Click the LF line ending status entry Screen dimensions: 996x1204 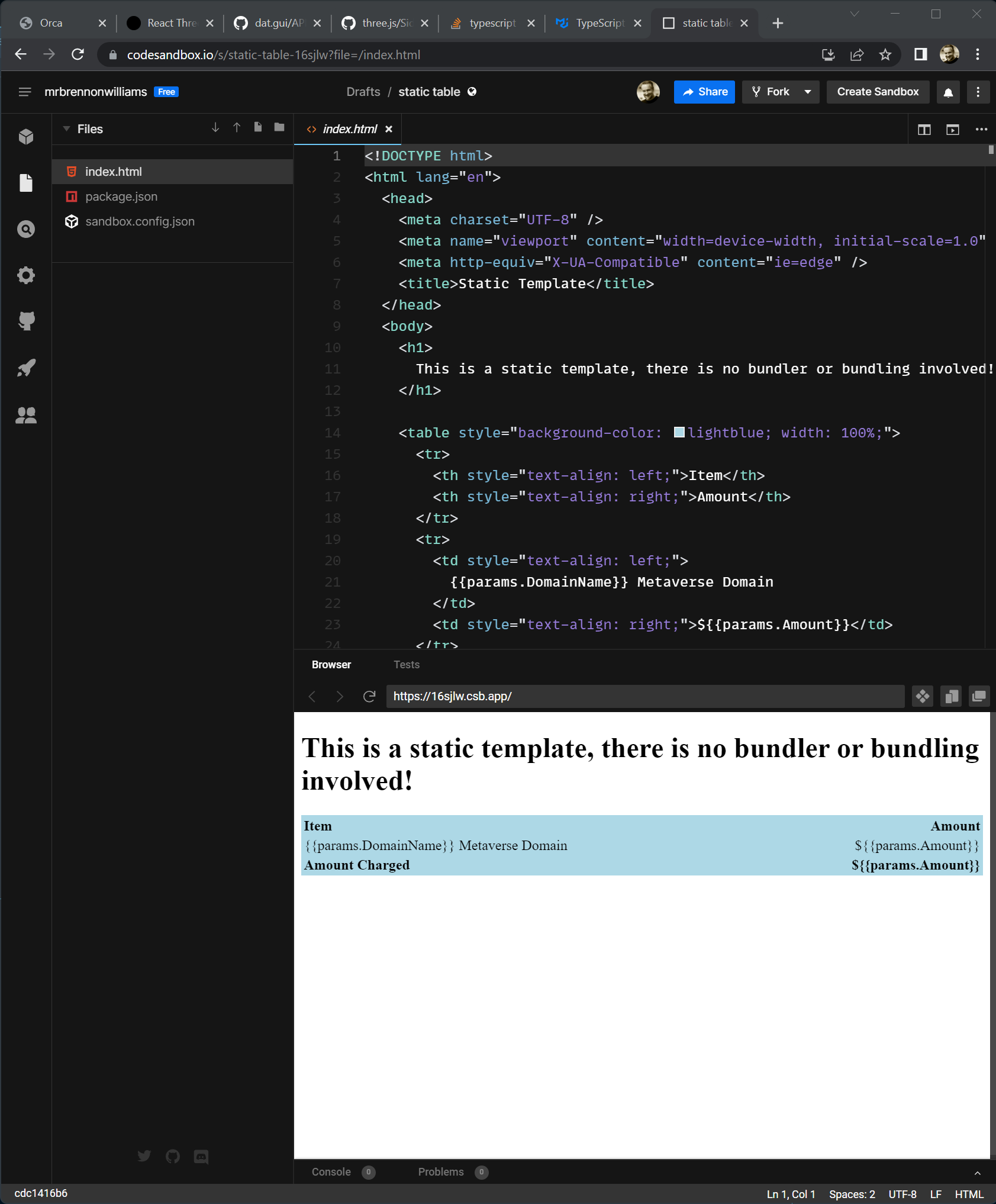[936, 1194]
